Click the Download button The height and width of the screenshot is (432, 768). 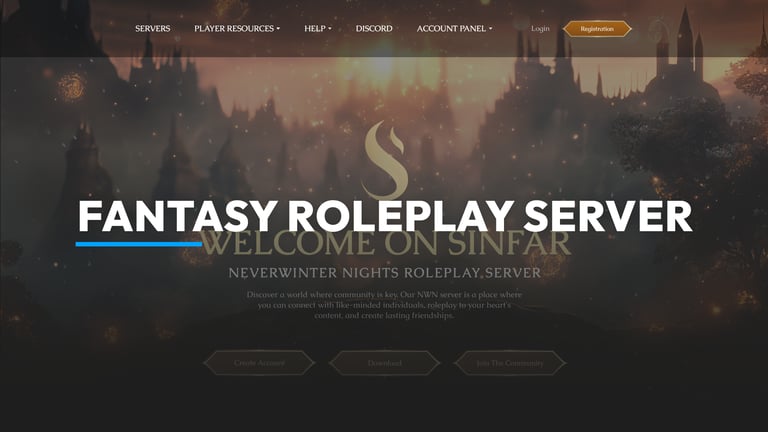point(384,363)
